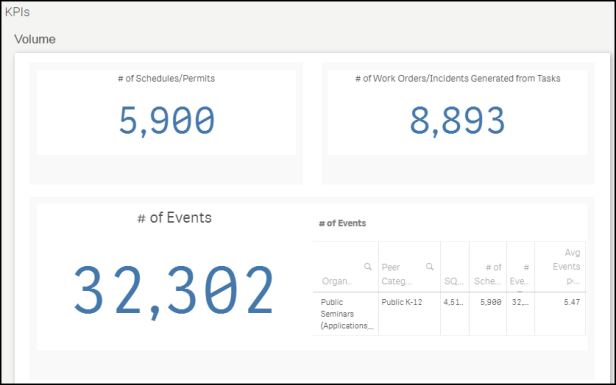
Task: Click the 4,51.. square footage cell
Action: pyautogui.click(x=454, y=302)
